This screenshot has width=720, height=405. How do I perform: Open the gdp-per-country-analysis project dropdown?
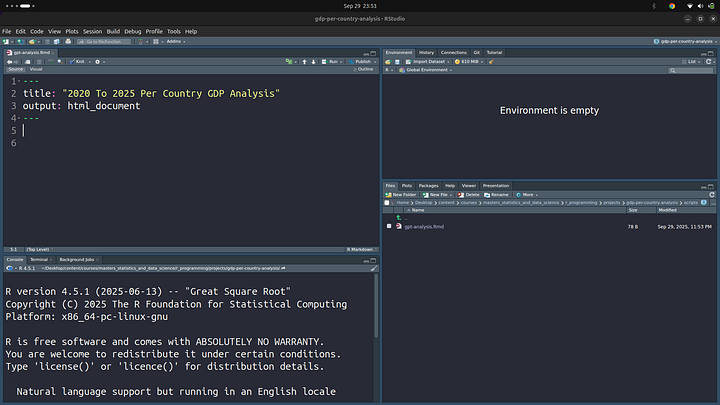pyautogui.click(x=686, y=41)
